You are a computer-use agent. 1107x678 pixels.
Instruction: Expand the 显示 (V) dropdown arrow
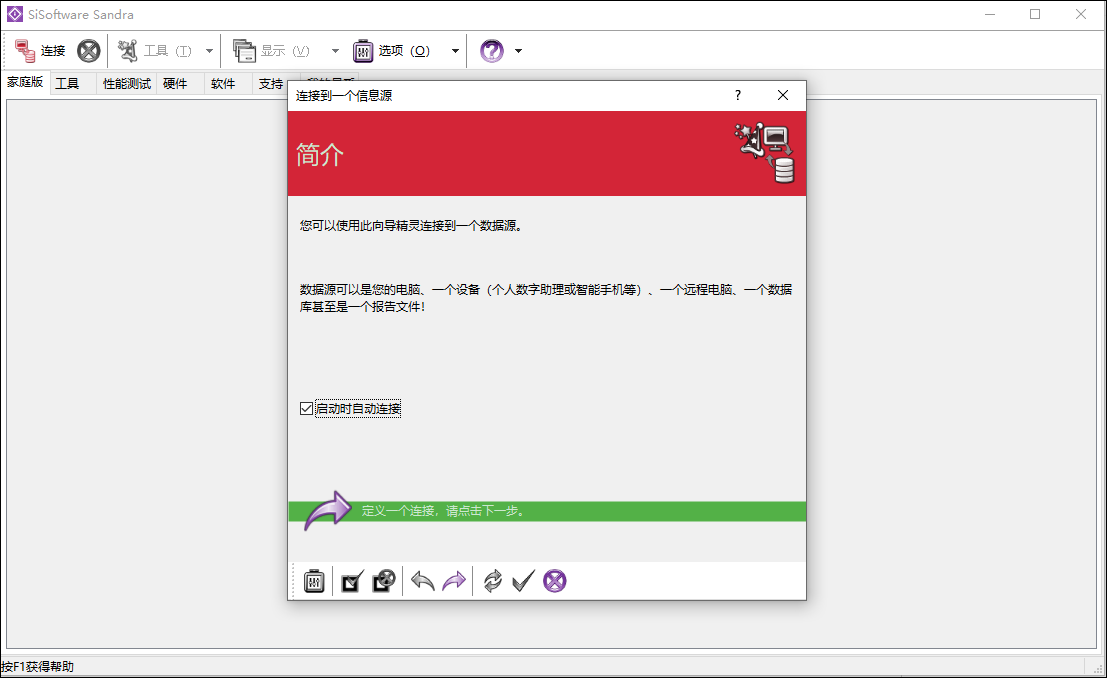335,51
